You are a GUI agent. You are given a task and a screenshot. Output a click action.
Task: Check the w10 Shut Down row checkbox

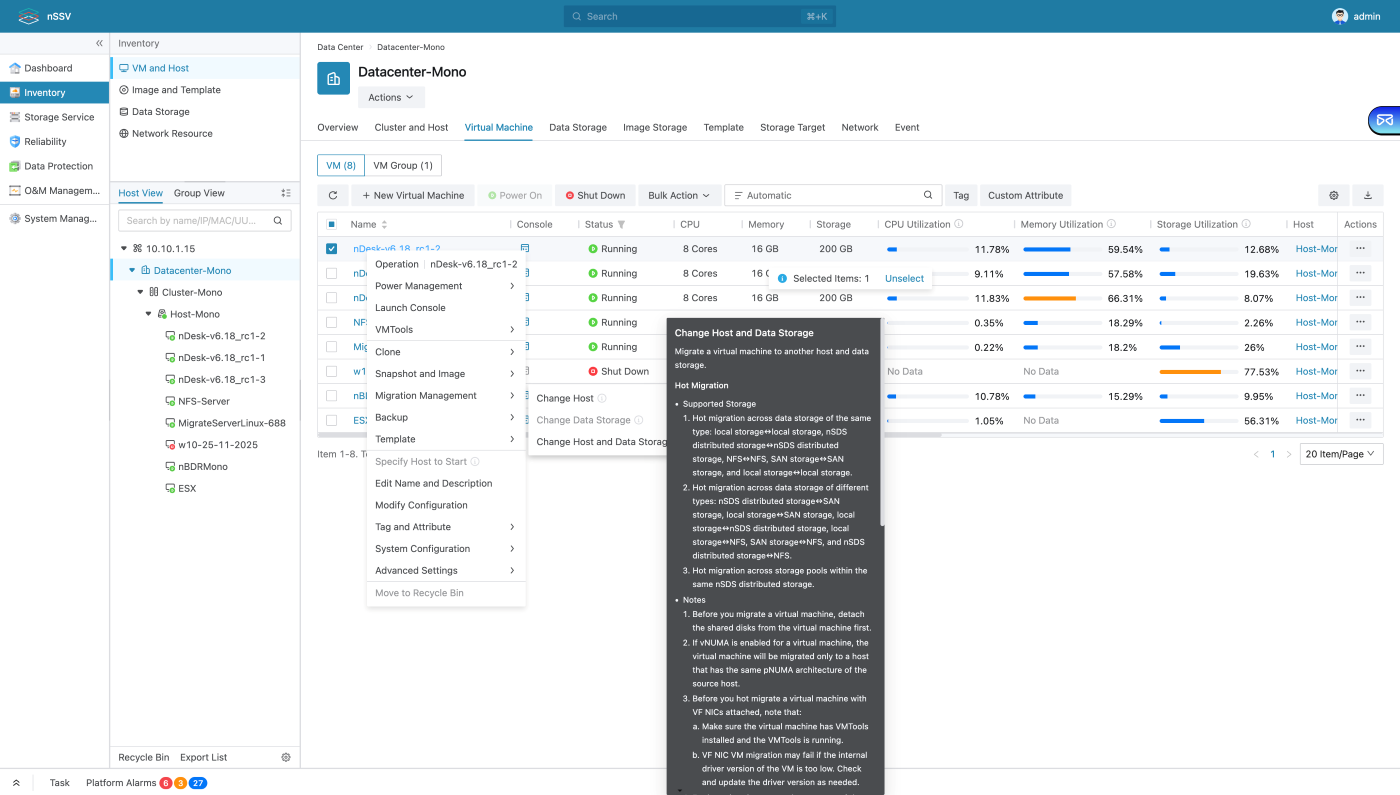coord(332,372)
